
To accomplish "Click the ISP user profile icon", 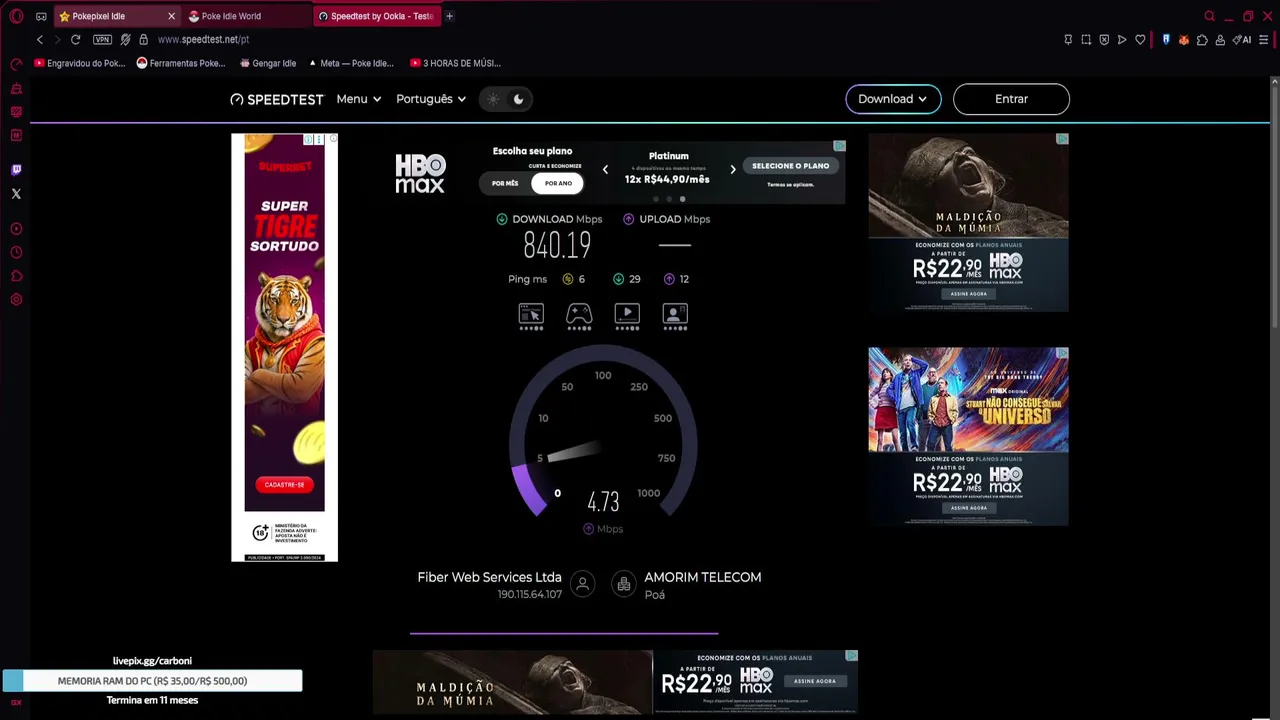I will point(582,584).
